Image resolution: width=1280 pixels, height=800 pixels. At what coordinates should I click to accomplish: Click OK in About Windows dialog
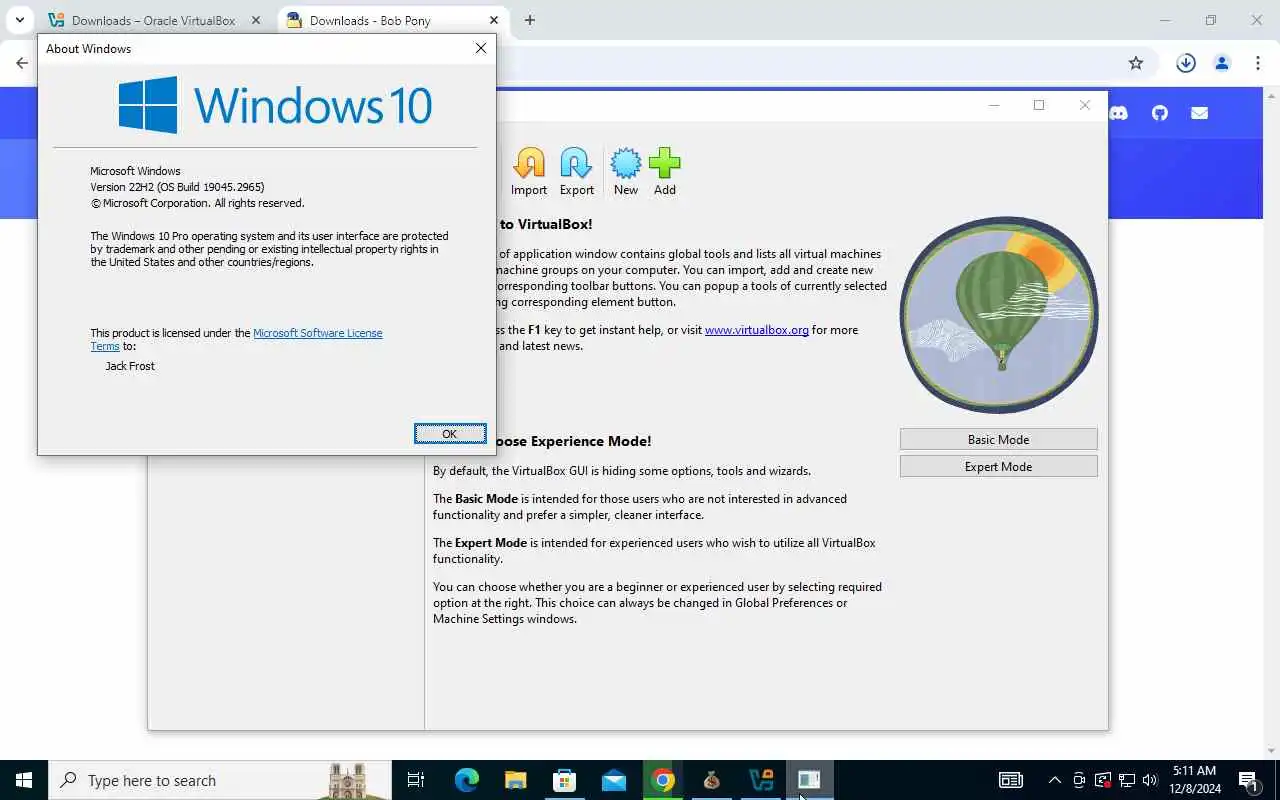(450, 434)
